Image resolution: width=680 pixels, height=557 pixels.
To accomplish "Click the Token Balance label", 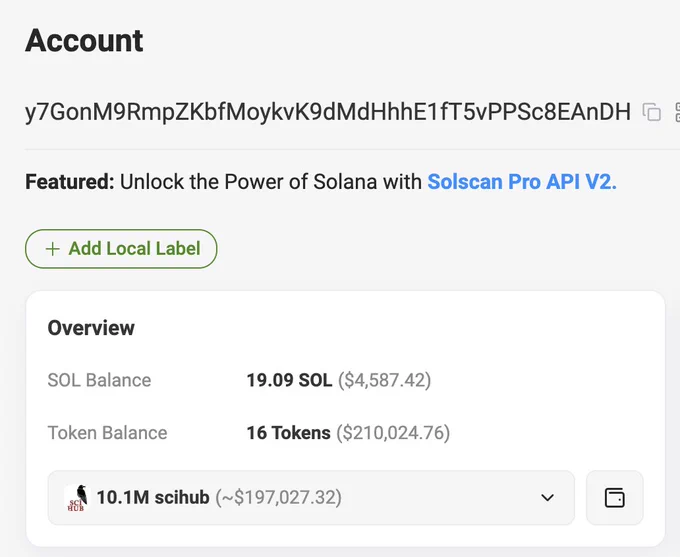I will 107,433.
